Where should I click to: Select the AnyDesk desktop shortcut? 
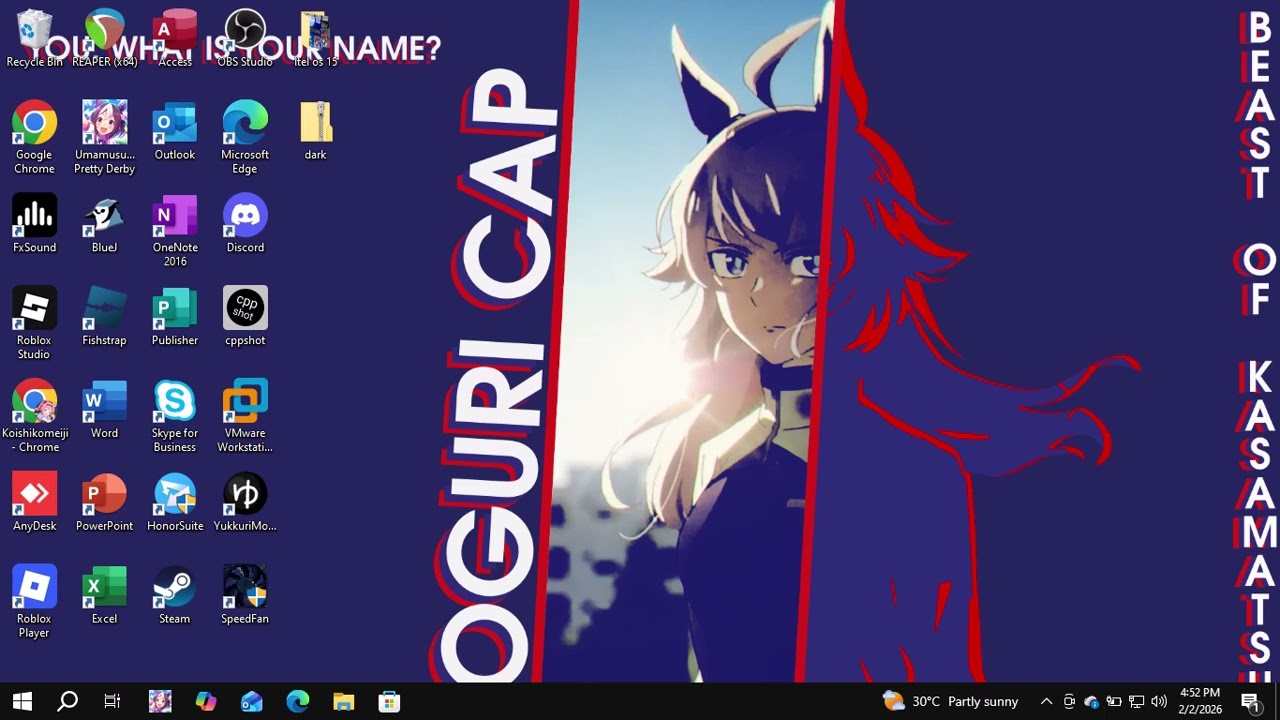pyautogui.click(x=34, y=502)
